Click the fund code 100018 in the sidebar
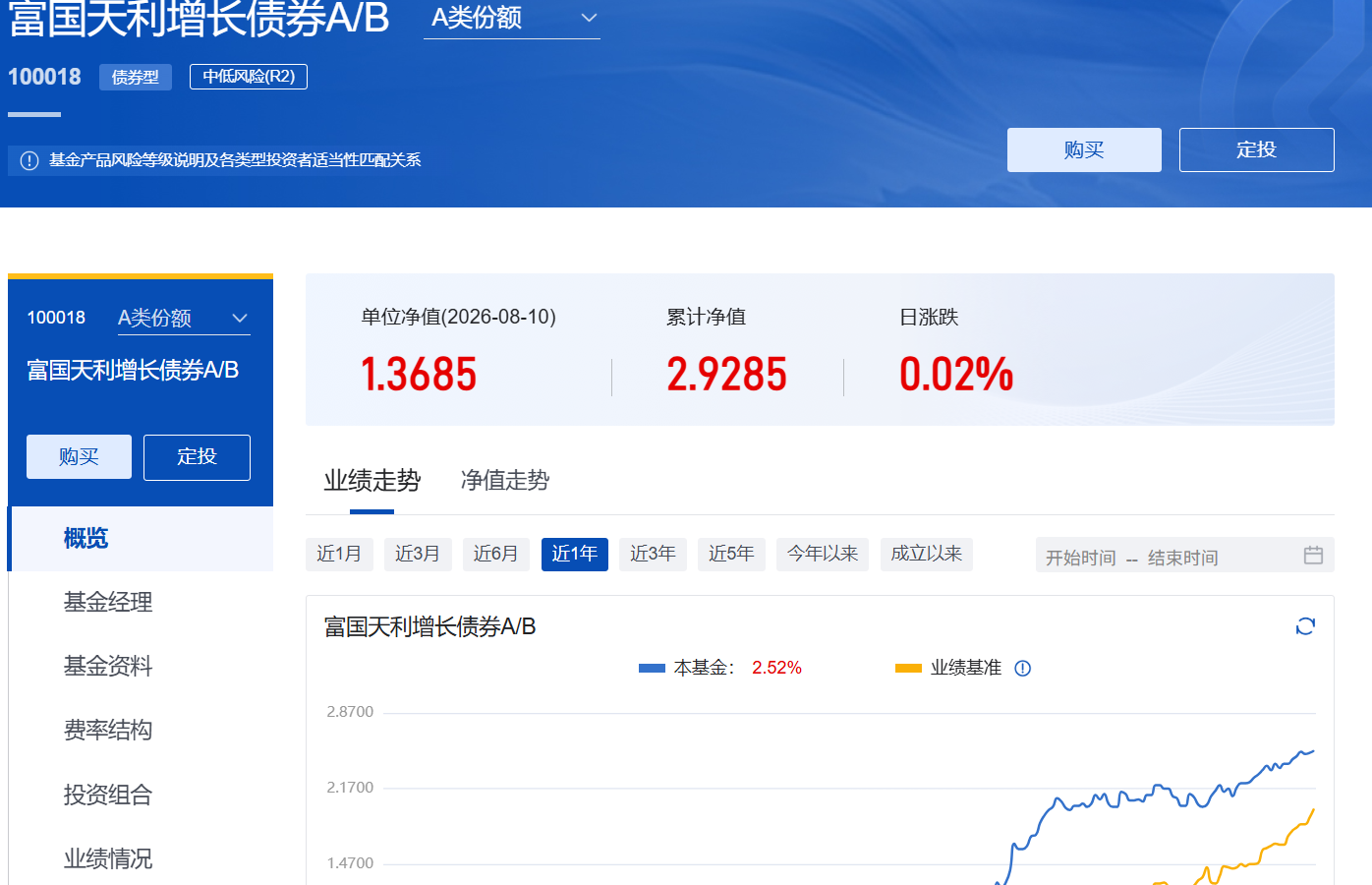Screen dimensions: 1372x885 click(x=56, y=318)
